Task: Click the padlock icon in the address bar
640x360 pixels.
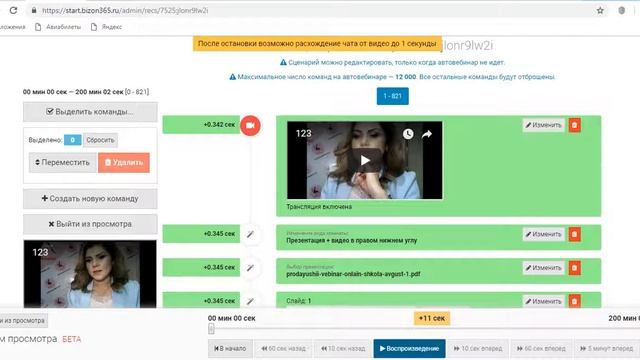Action: (34, 11)
